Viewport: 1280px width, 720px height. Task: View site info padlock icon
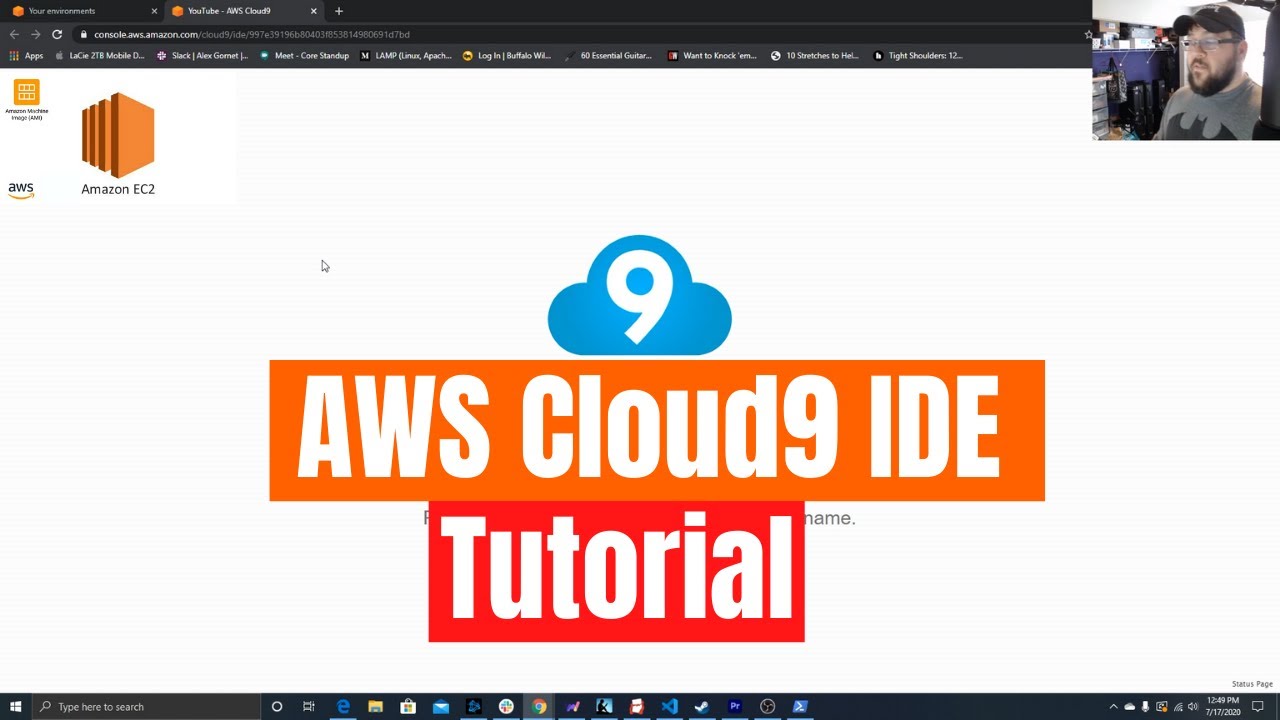point(84,34)
